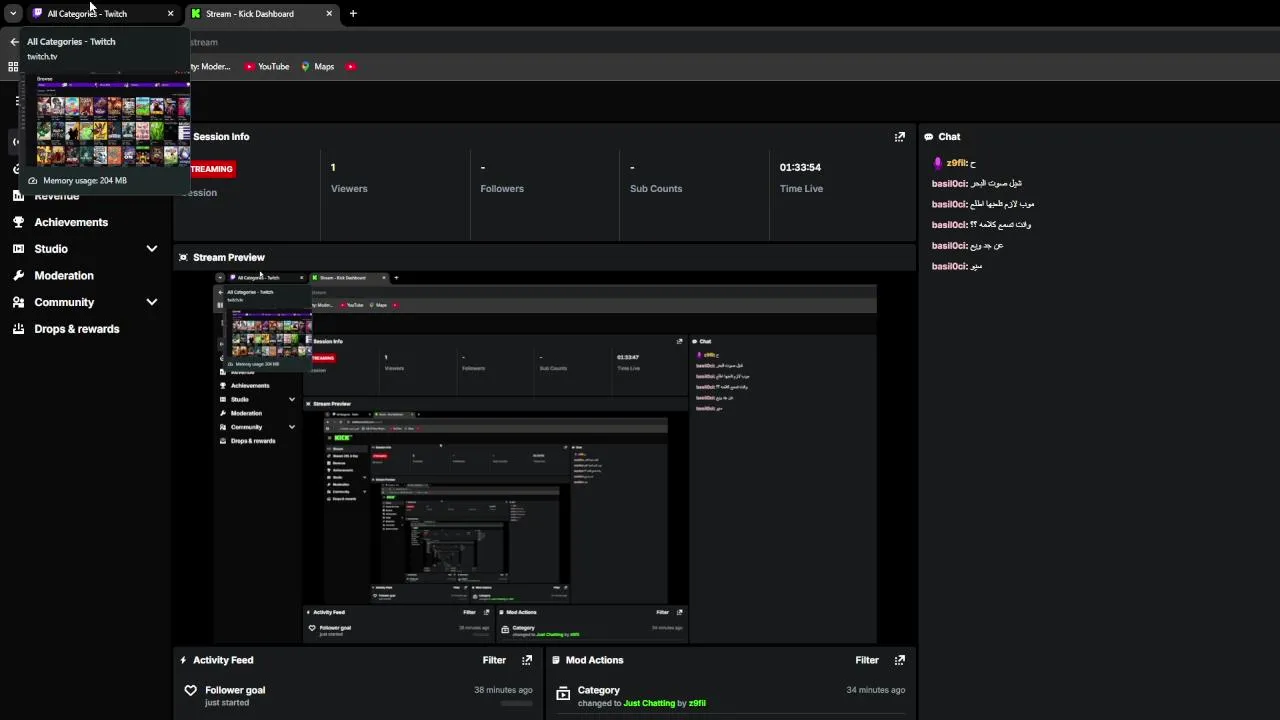Click the Activity Feed header title

click(223, 661)
